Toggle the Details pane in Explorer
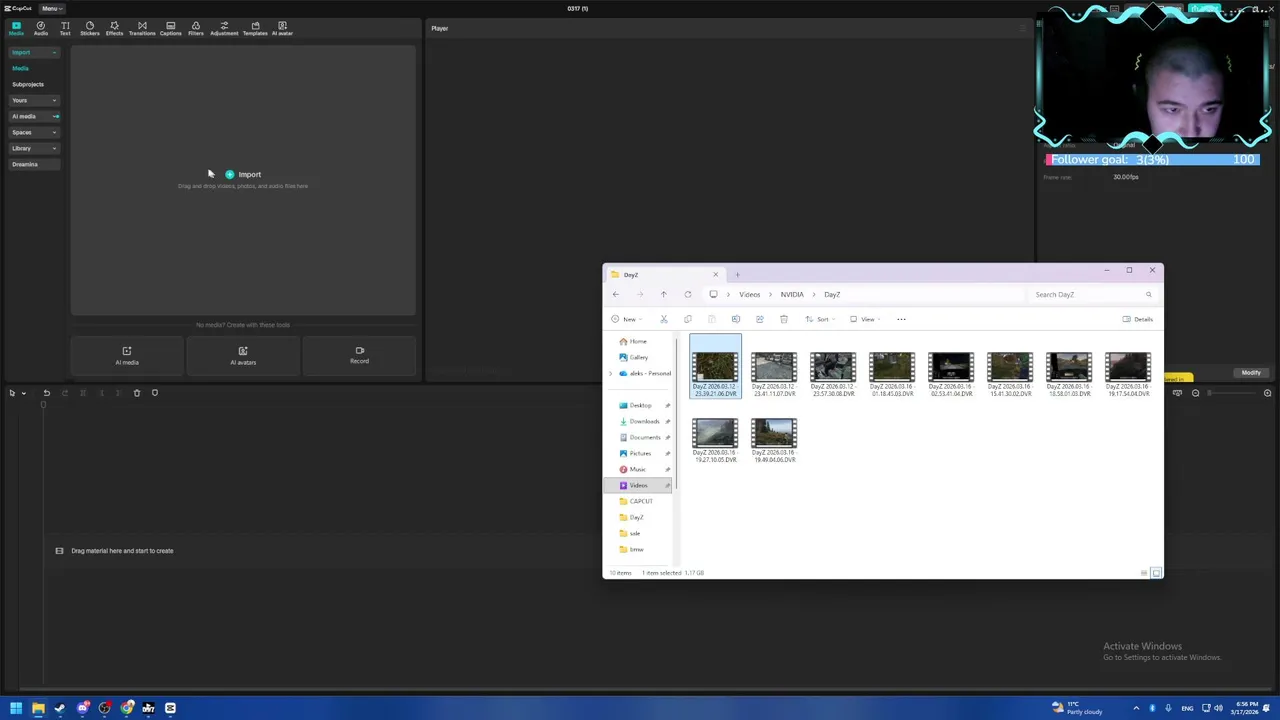 (x=1138, y=319)
